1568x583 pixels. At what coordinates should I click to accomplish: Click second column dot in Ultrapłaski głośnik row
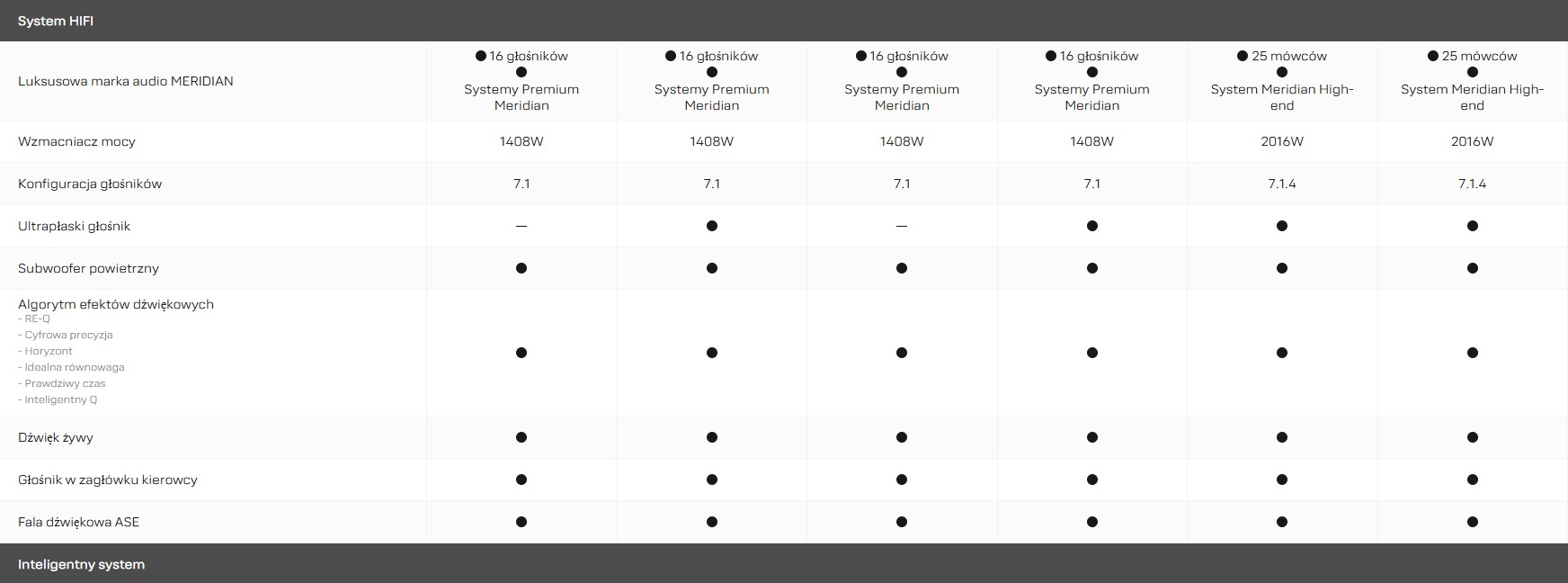pyautogui.click(x=712, y=226)
